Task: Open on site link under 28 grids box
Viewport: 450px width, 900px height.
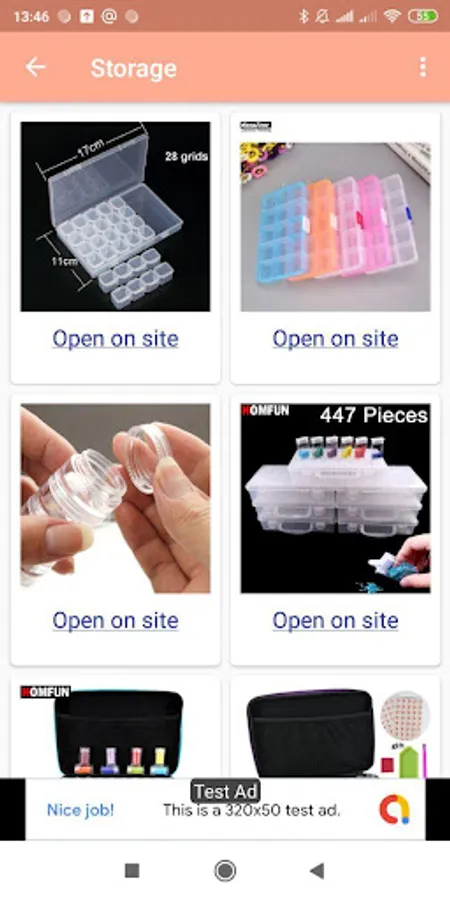Action: point(115,339)
